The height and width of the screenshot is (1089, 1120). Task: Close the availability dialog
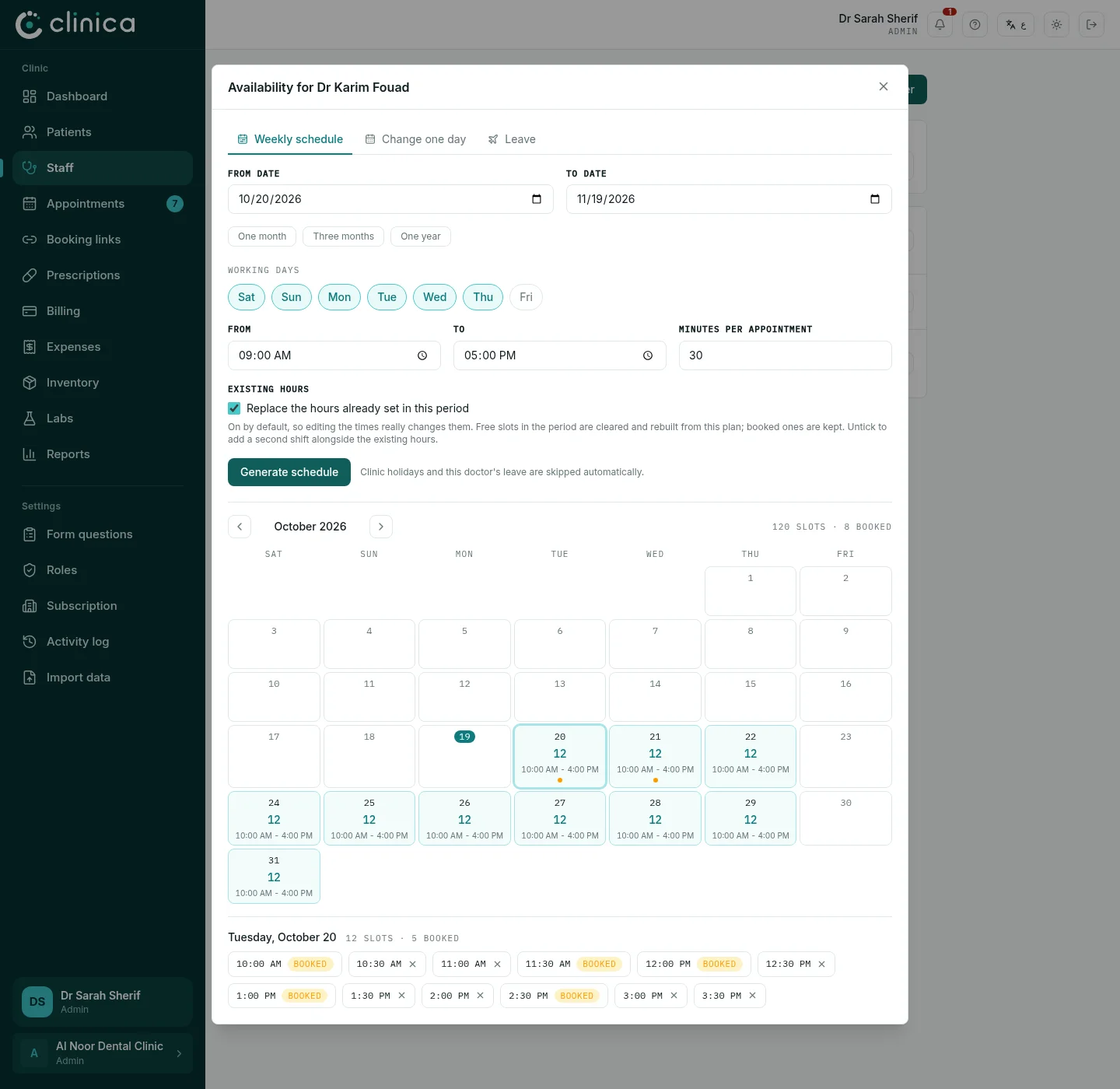click(884, 86)
